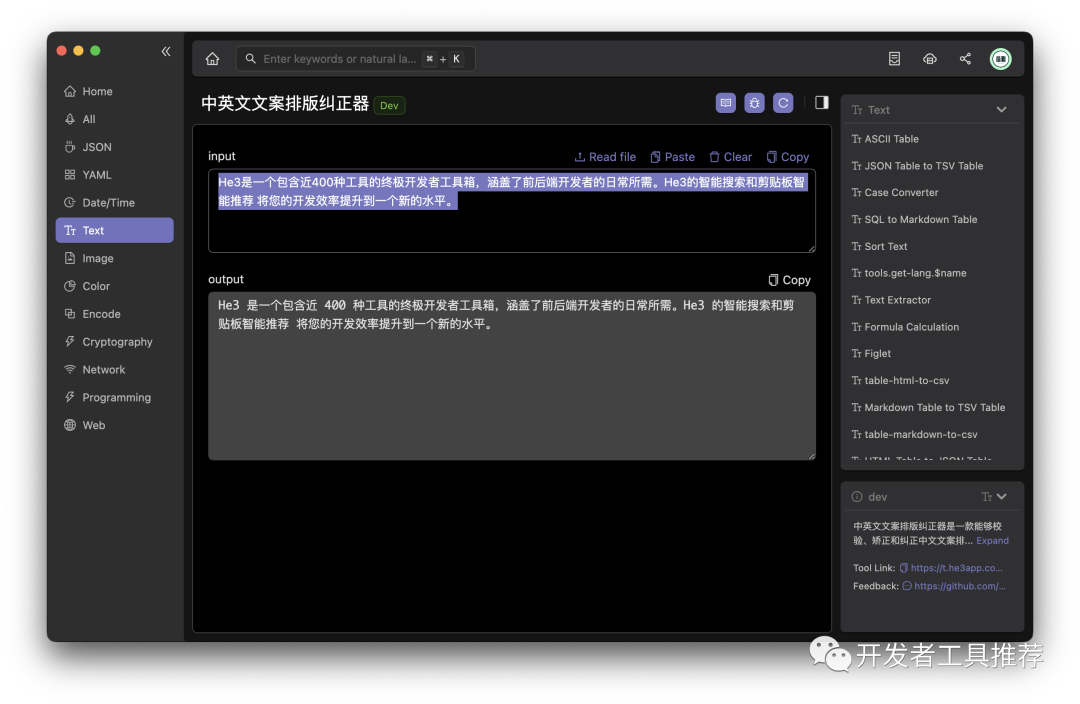1080x704 pixels.
Task: Open the dev panel dropdown chevron
Action: coord(1002,497)
